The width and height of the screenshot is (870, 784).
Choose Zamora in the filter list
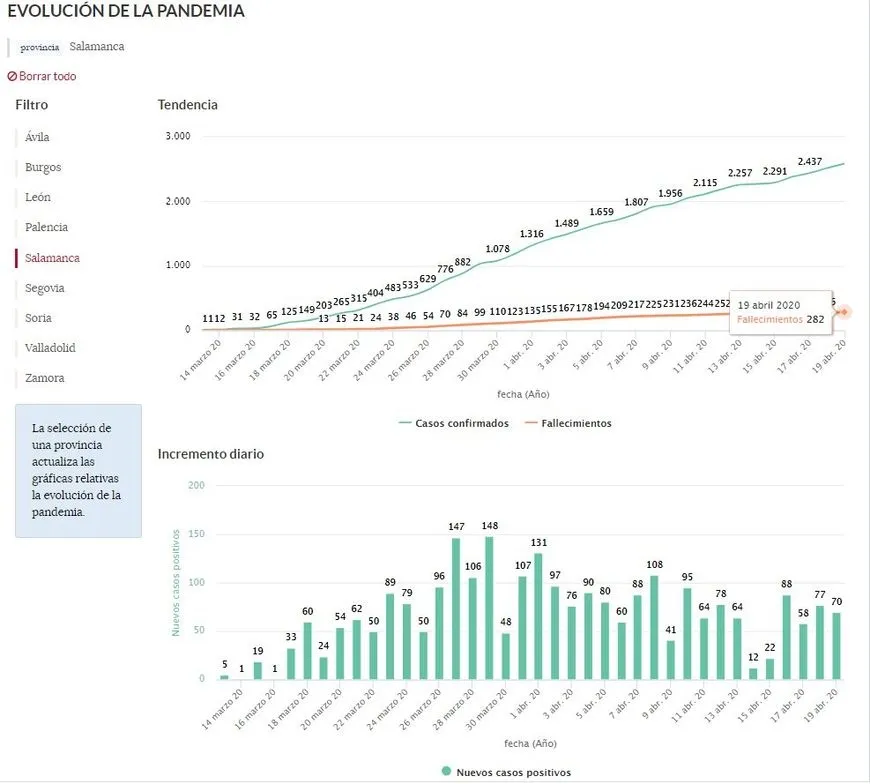coord(44,378)
